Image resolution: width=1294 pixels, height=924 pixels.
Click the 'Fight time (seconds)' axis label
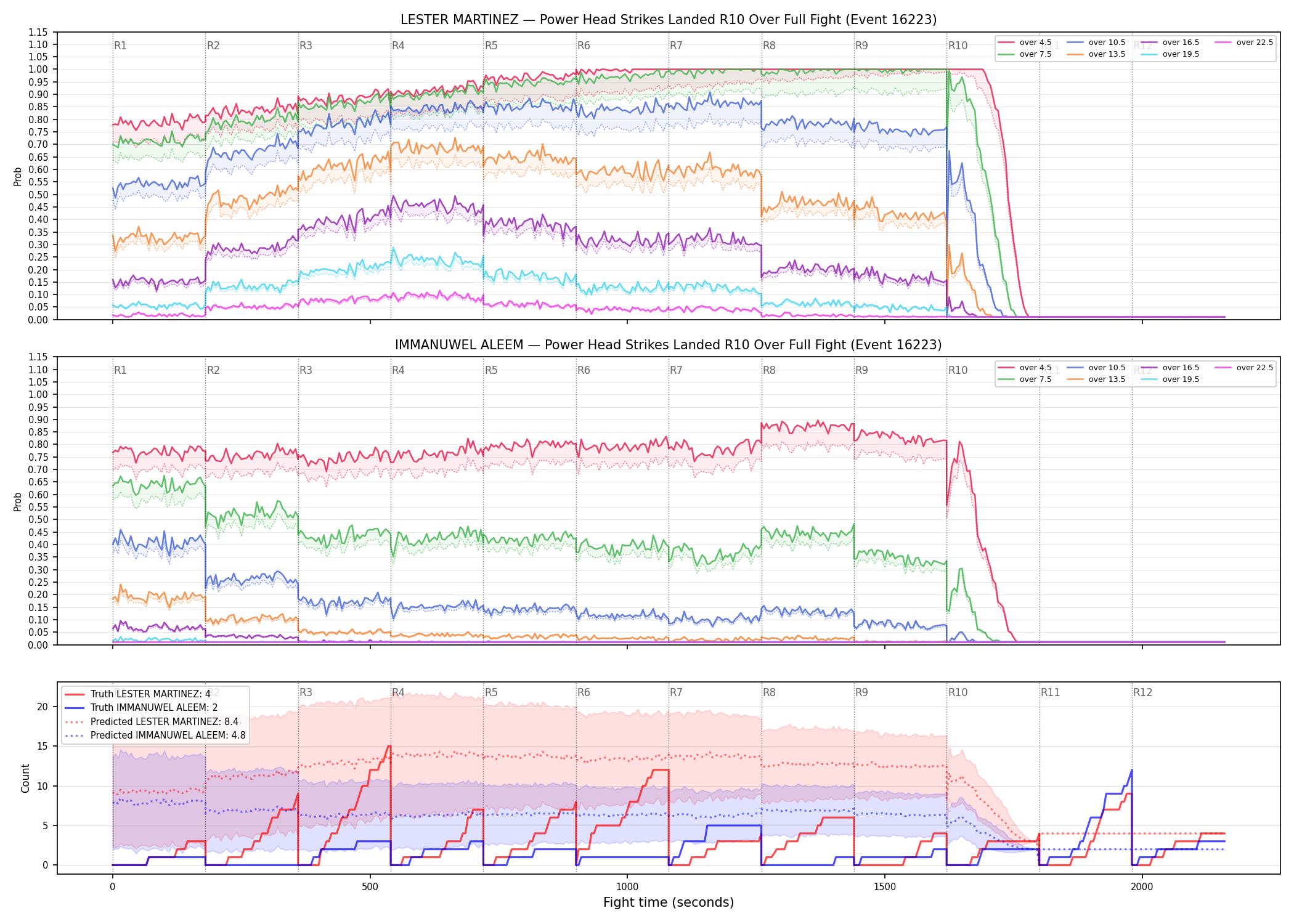(x=669, y=902)
